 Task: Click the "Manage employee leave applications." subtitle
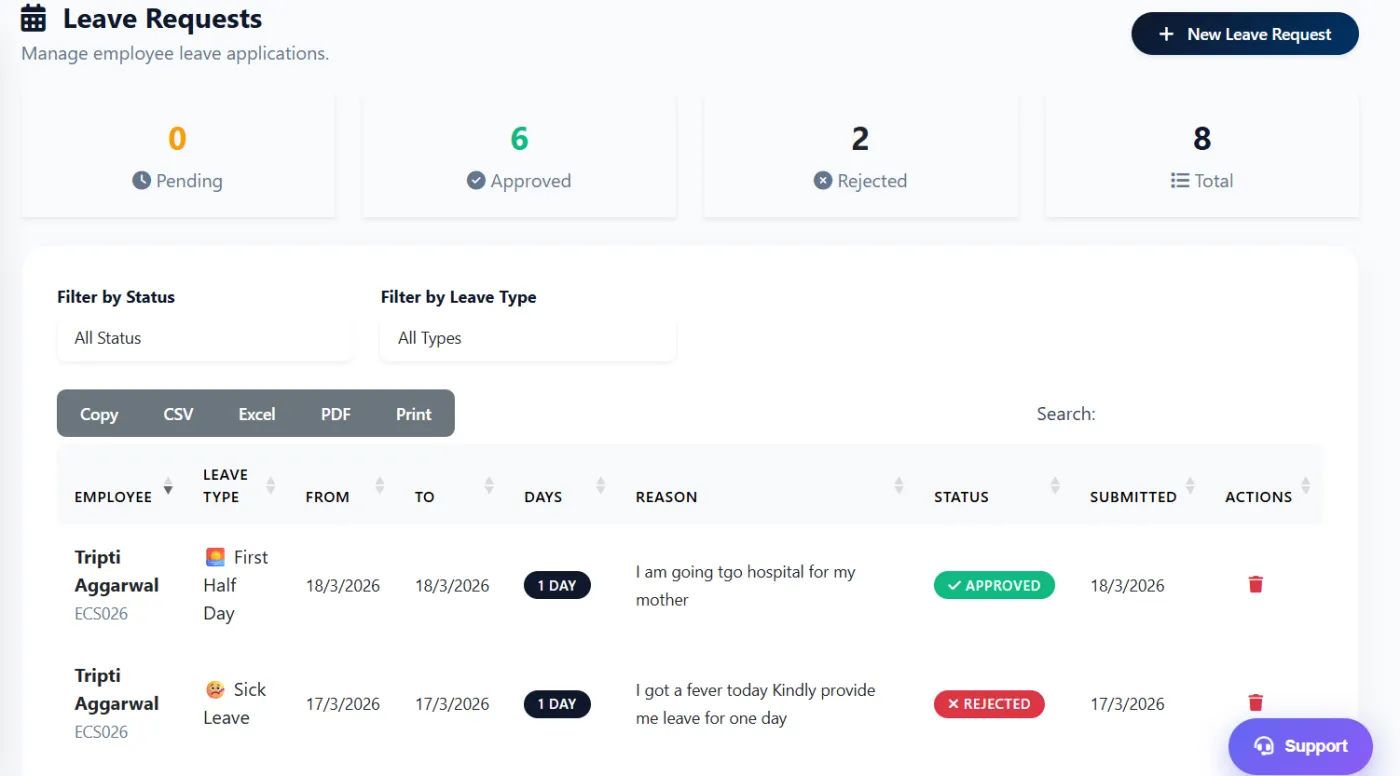(175, 53)
